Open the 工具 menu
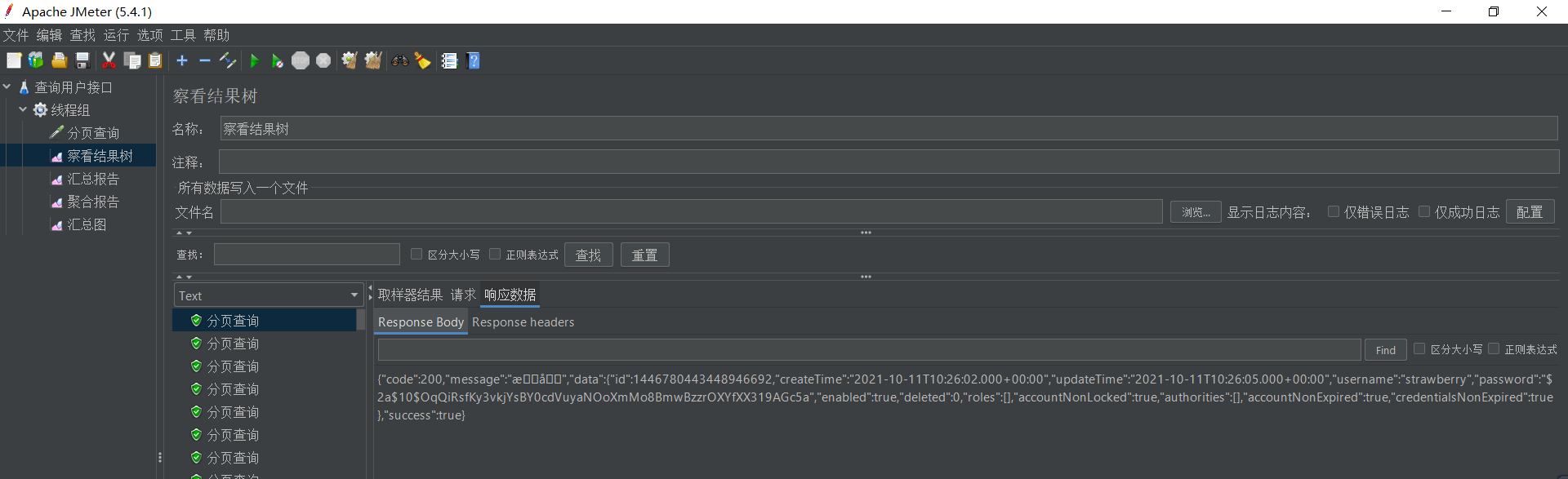 (x=183, y=35)
